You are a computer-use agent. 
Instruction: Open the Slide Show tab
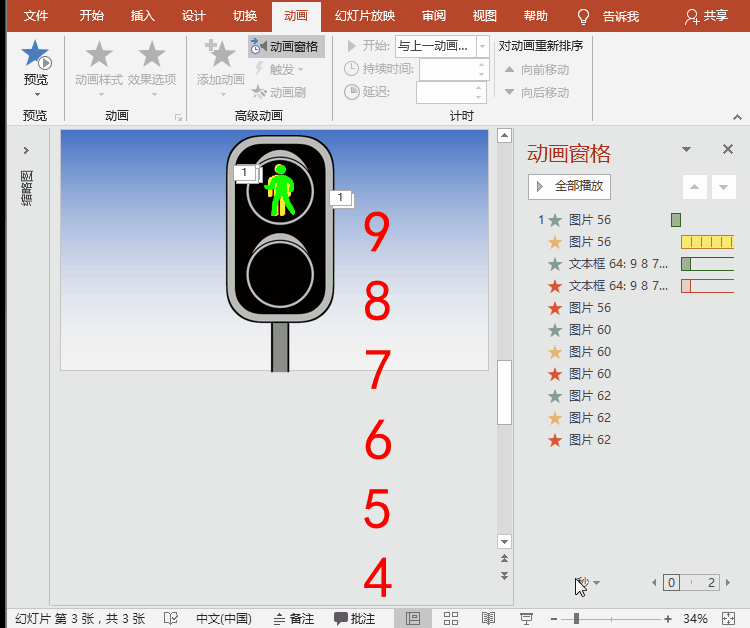365,16
